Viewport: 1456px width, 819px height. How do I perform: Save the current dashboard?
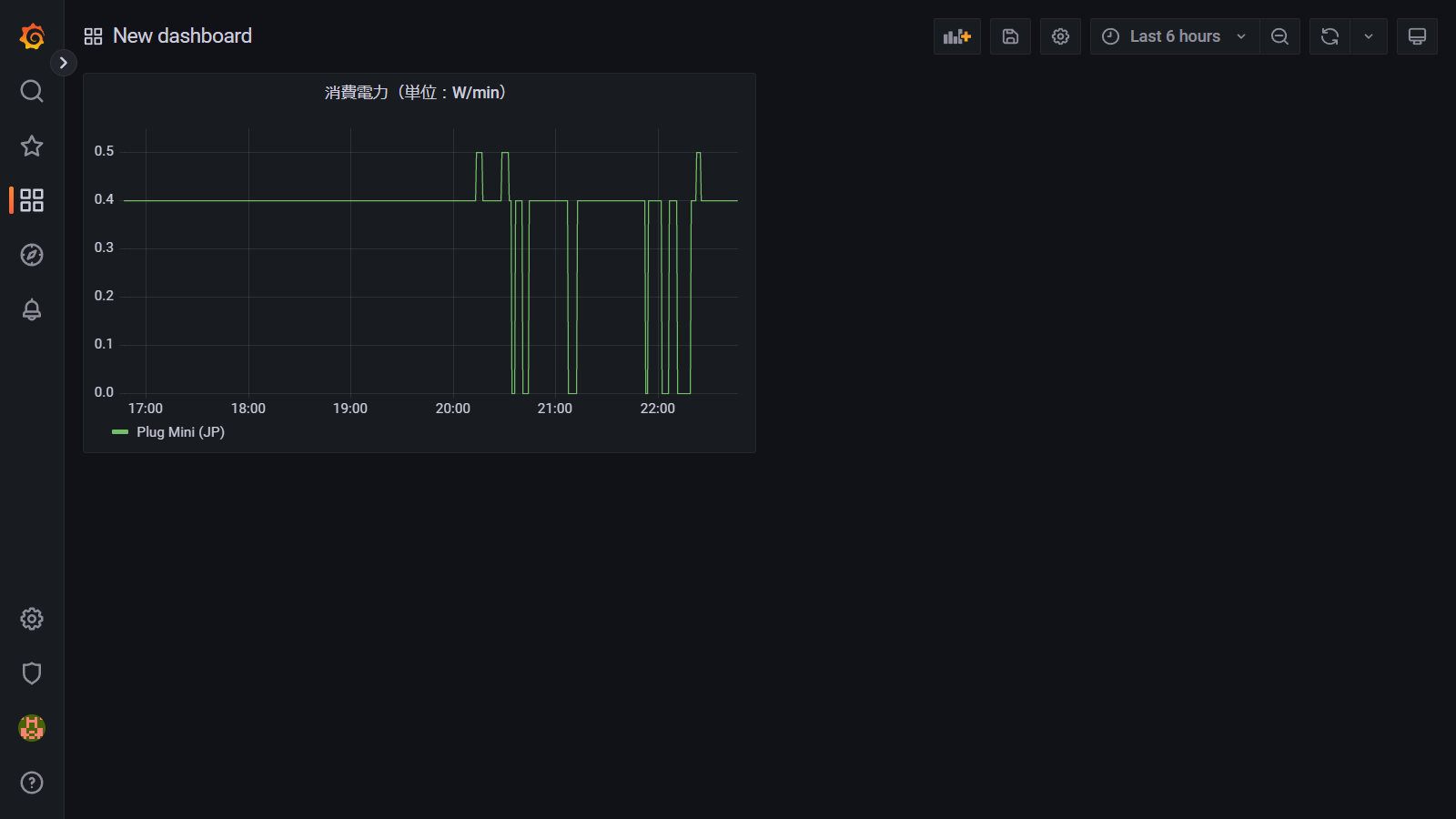point(1010,36)
